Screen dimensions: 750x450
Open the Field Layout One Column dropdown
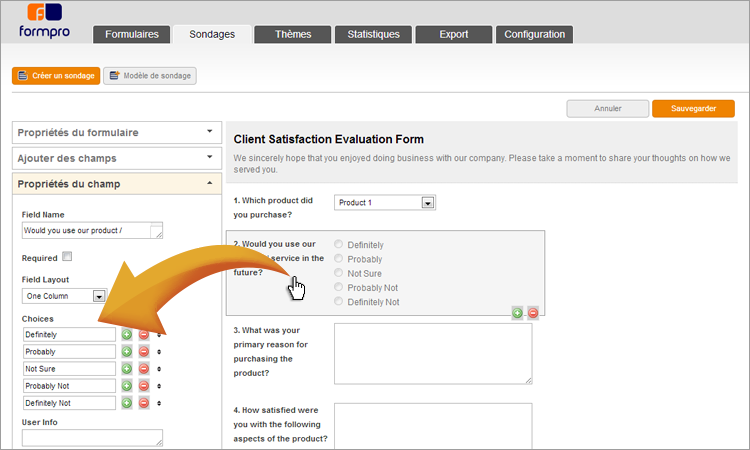point(98,296)
